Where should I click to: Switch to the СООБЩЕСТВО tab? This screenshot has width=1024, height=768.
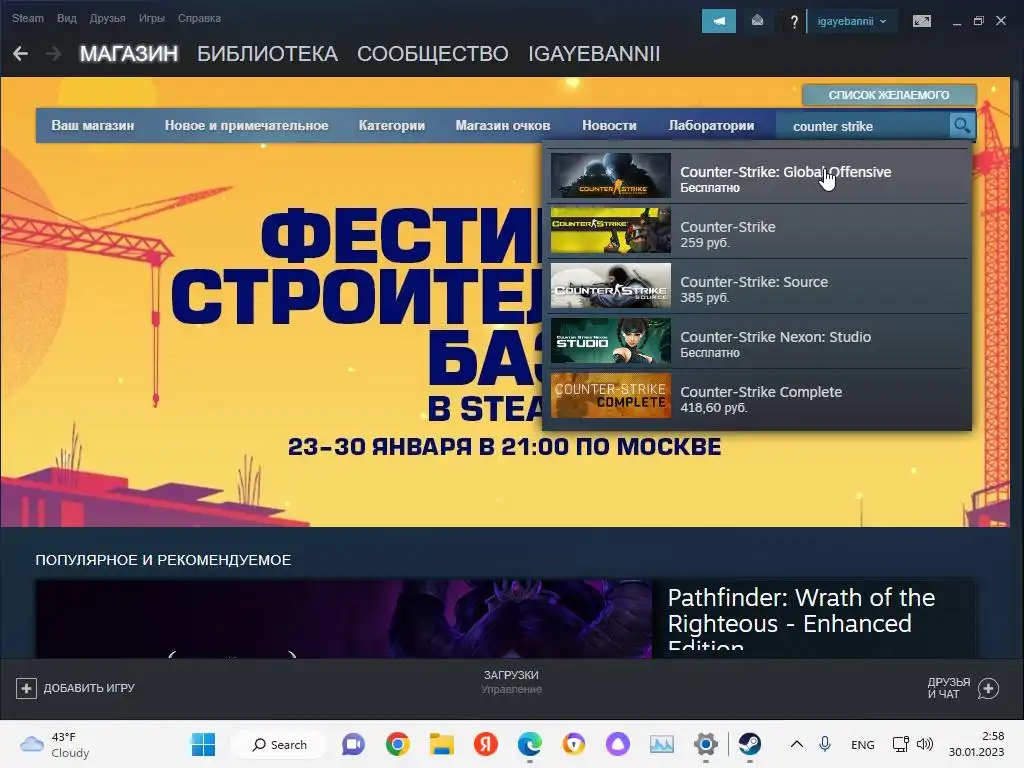coord(433,54)
